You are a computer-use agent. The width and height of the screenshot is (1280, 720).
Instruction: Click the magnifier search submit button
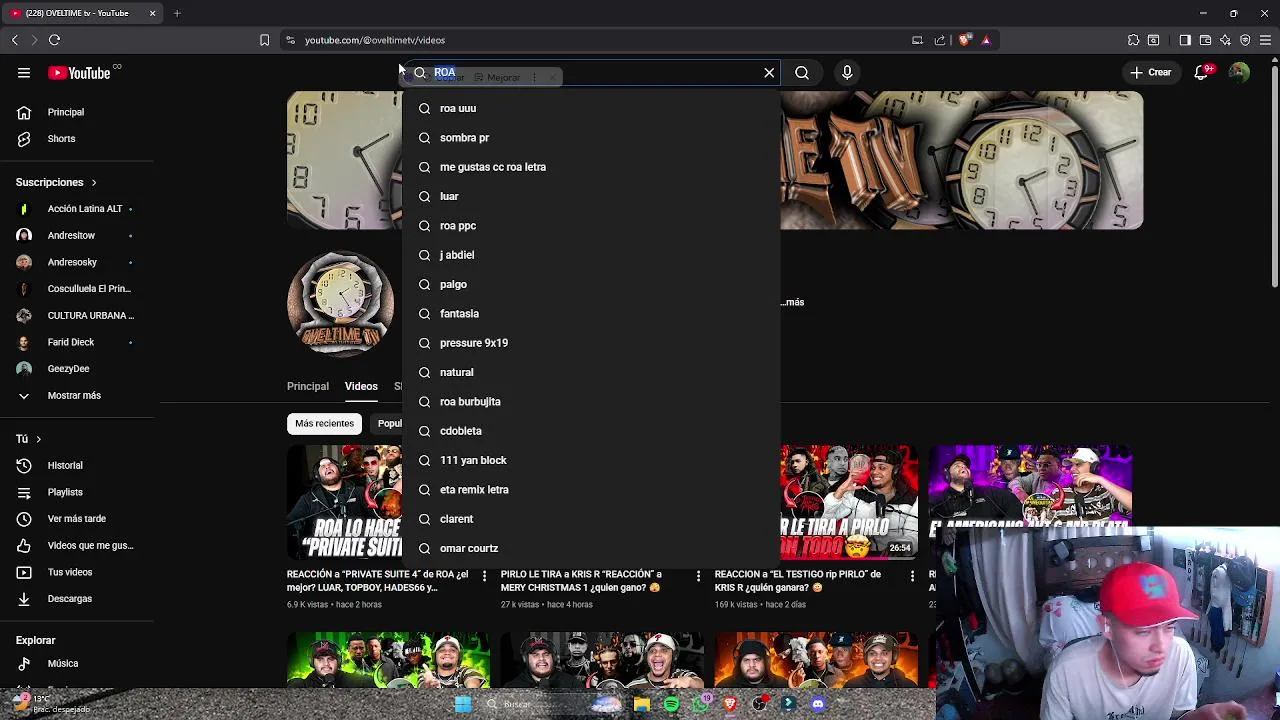pos(802,72)
